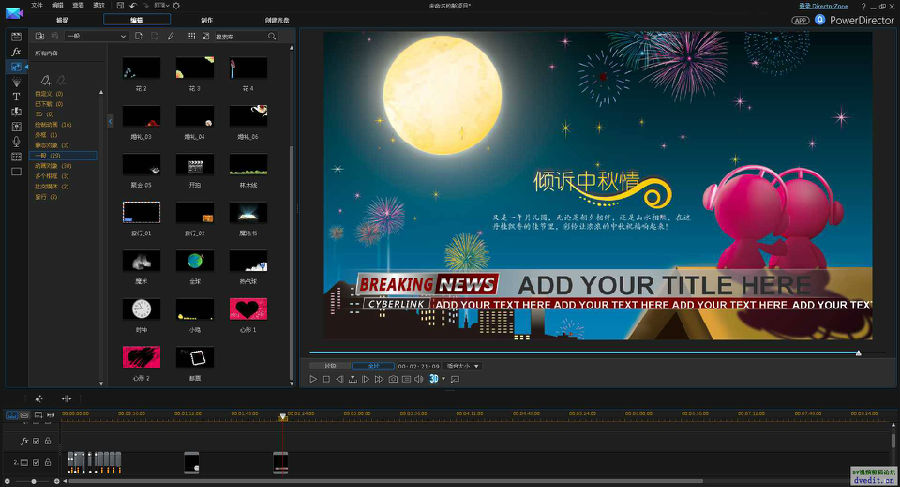This screenshot has height=487, width=900.
Task: Click the timeline zoom slider handle
Action: [x=33, y=481]
